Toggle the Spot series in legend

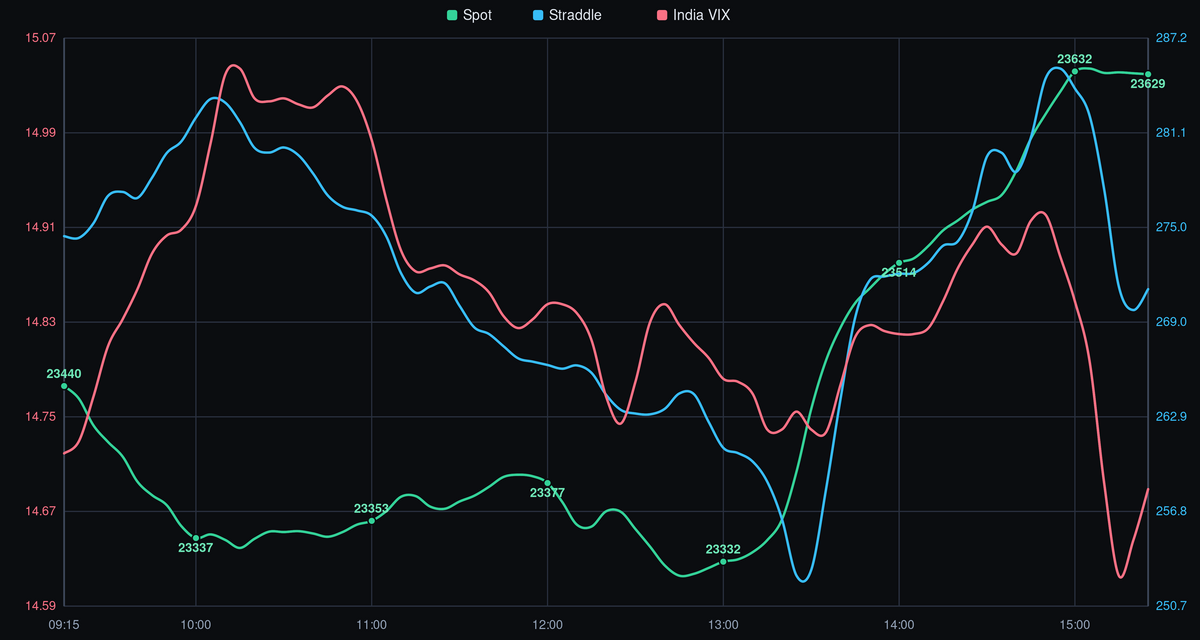pos(469,15)
